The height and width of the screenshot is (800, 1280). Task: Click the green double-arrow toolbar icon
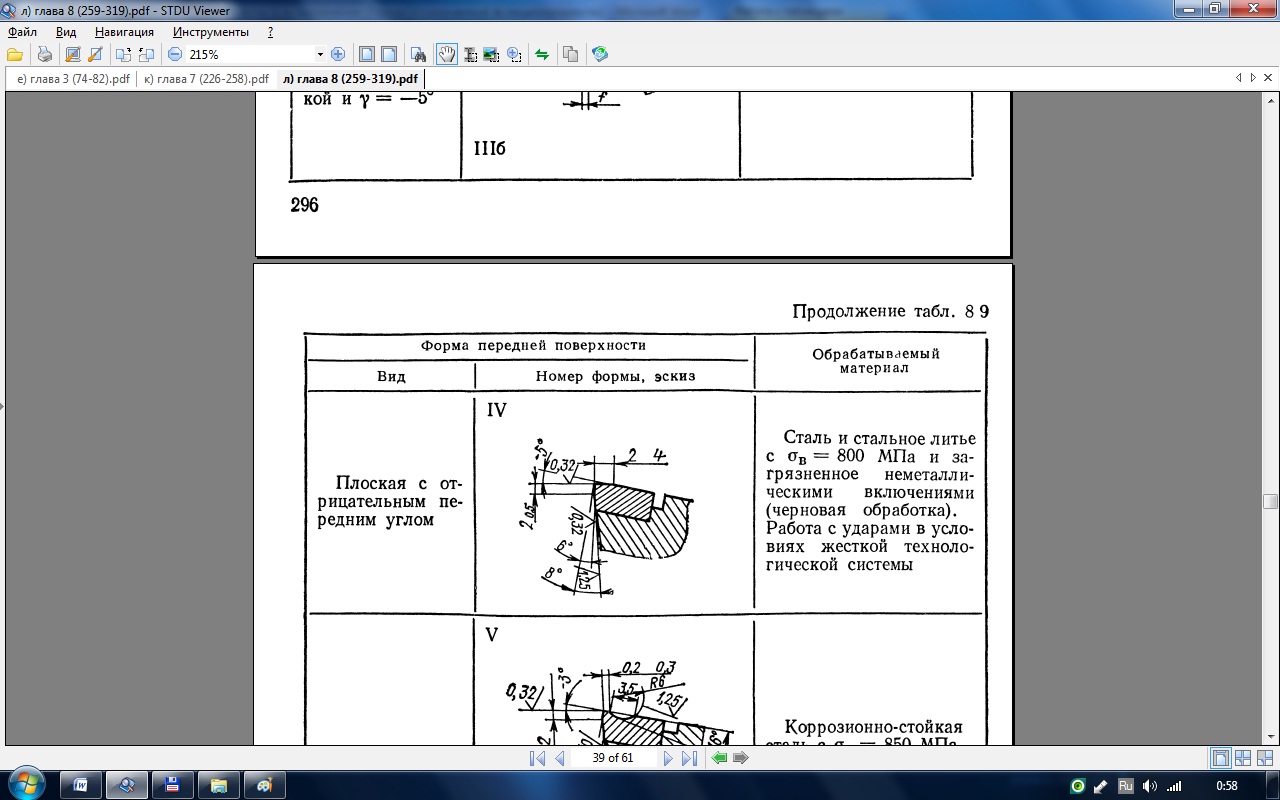[542, 54]
